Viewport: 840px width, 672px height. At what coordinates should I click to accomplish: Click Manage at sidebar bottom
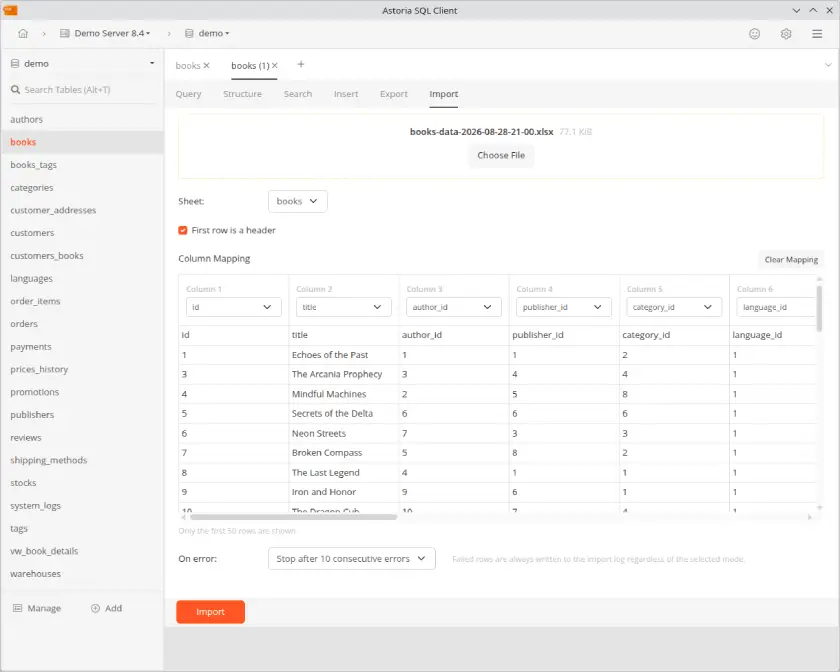(x=37, y=608)
